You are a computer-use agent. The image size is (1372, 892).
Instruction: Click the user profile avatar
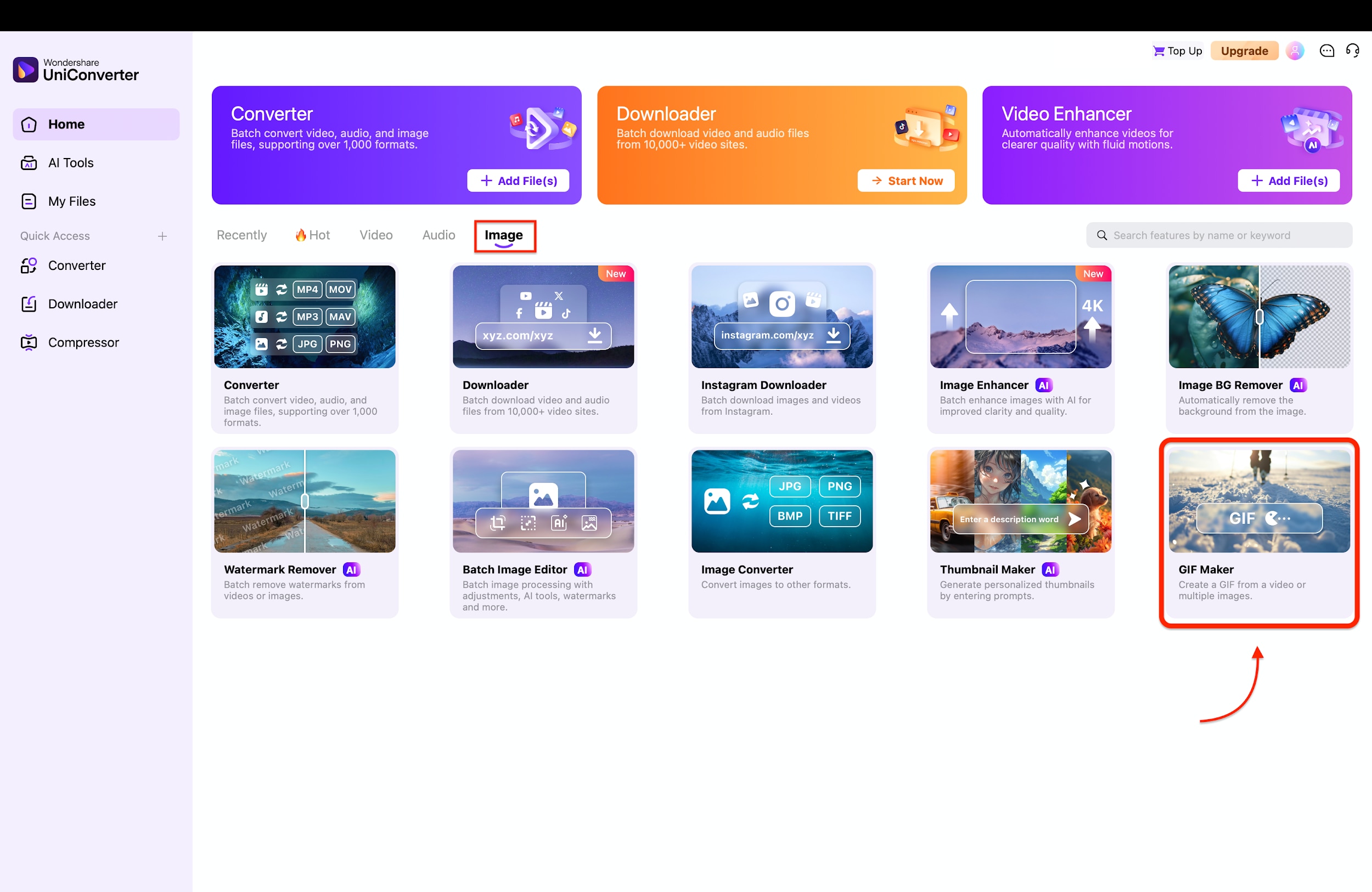(1295, 50)
